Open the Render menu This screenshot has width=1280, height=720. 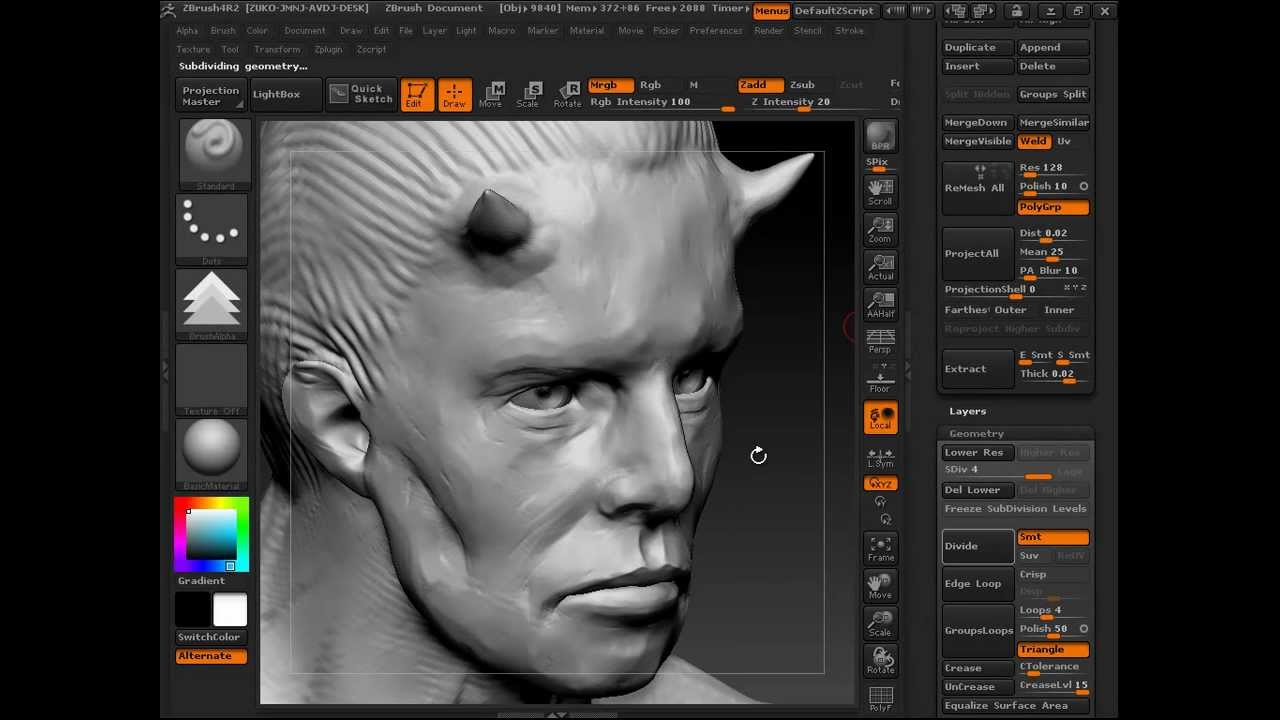(x=769, y=31)
